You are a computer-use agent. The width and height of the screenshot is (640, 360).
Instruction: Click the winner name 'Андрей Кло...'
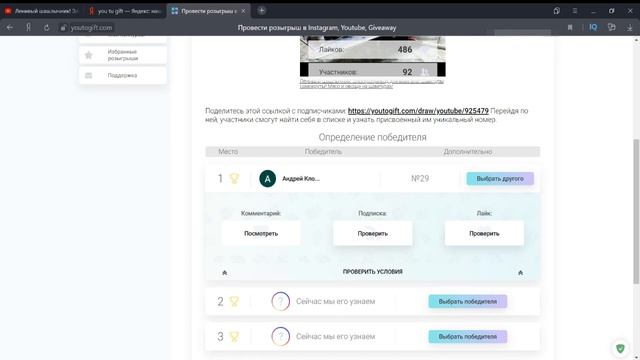(301, 178)
